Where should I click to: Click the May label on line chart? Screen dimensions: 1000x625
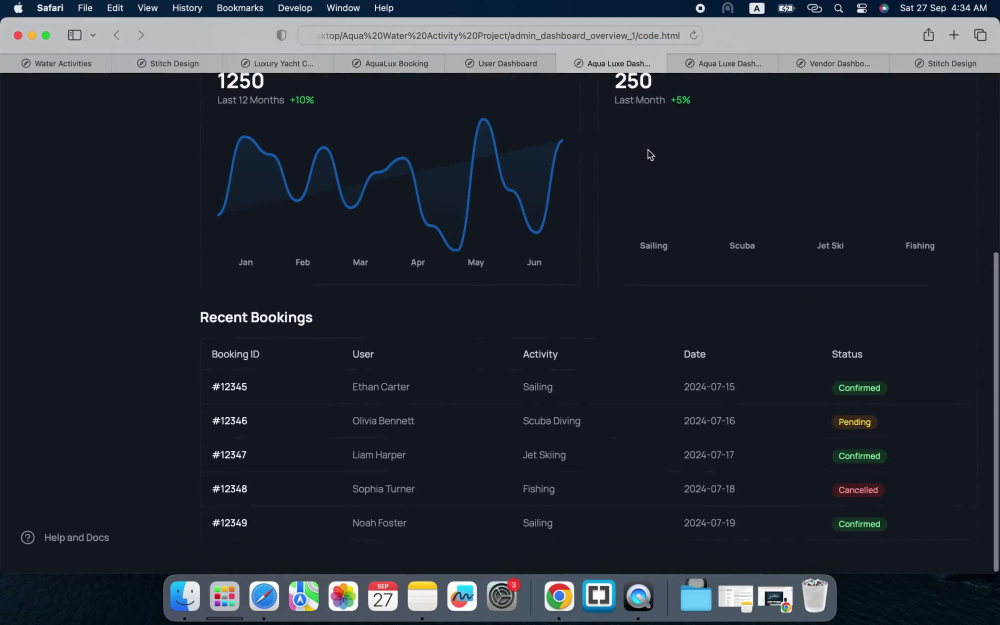476,262
